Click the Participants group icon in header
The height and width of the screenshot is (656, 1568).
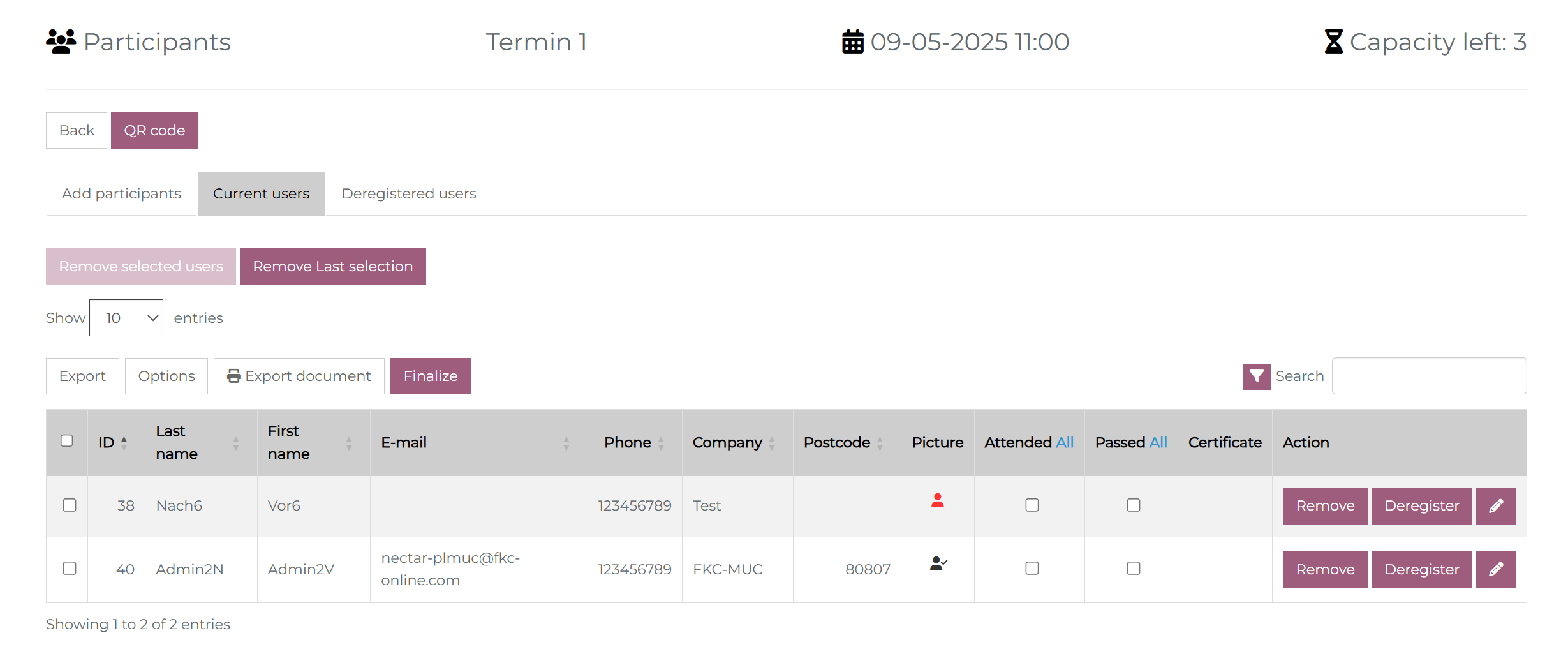pyautogui.click(x=61, y=42)
